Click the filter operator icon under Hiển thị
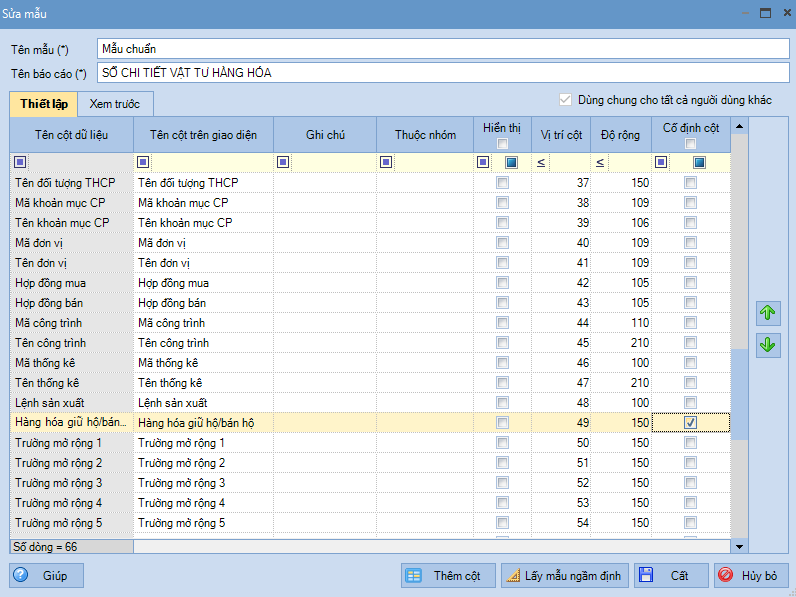The image size is (796, 597). tap(483, 162)
